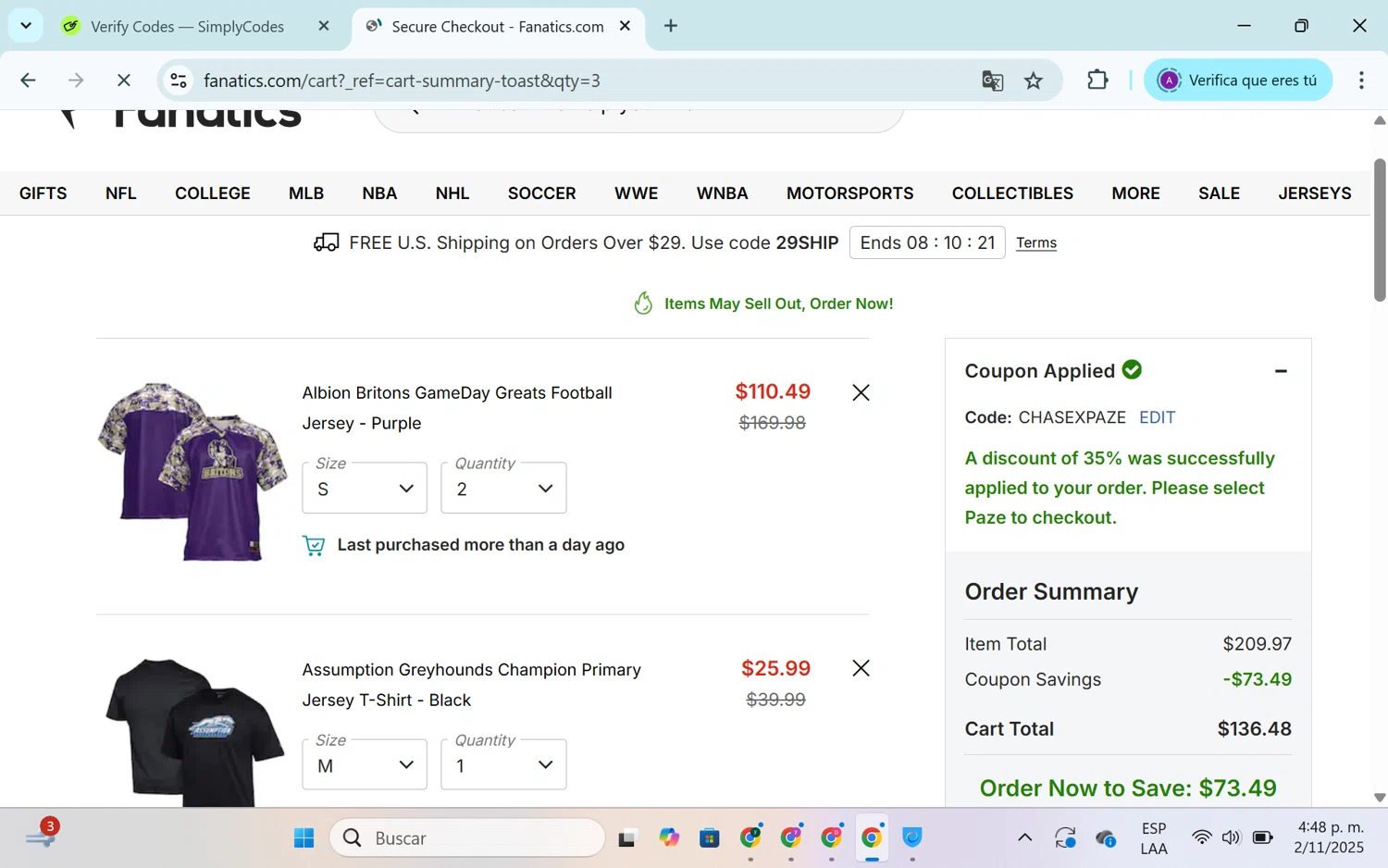Screen dimensions: 1388x868
Task: Stop loading the page
Action: (x=123, y=81)
